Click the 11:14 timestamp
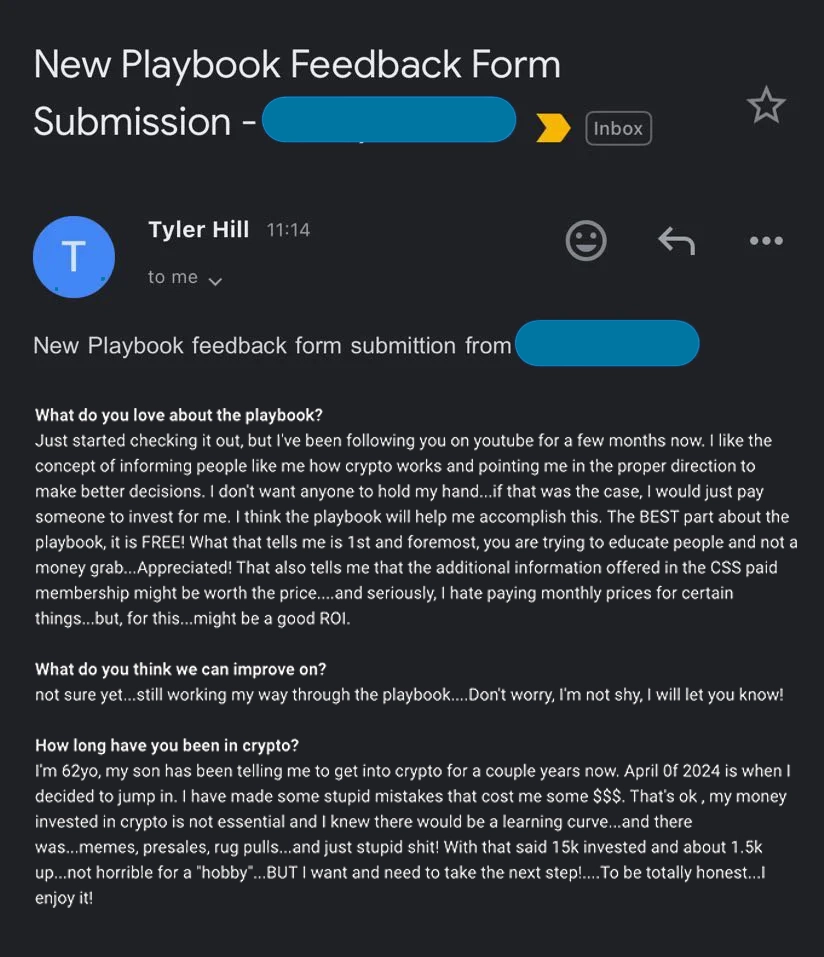Screen dimensions: 824x957 click(x=288, y=230)
